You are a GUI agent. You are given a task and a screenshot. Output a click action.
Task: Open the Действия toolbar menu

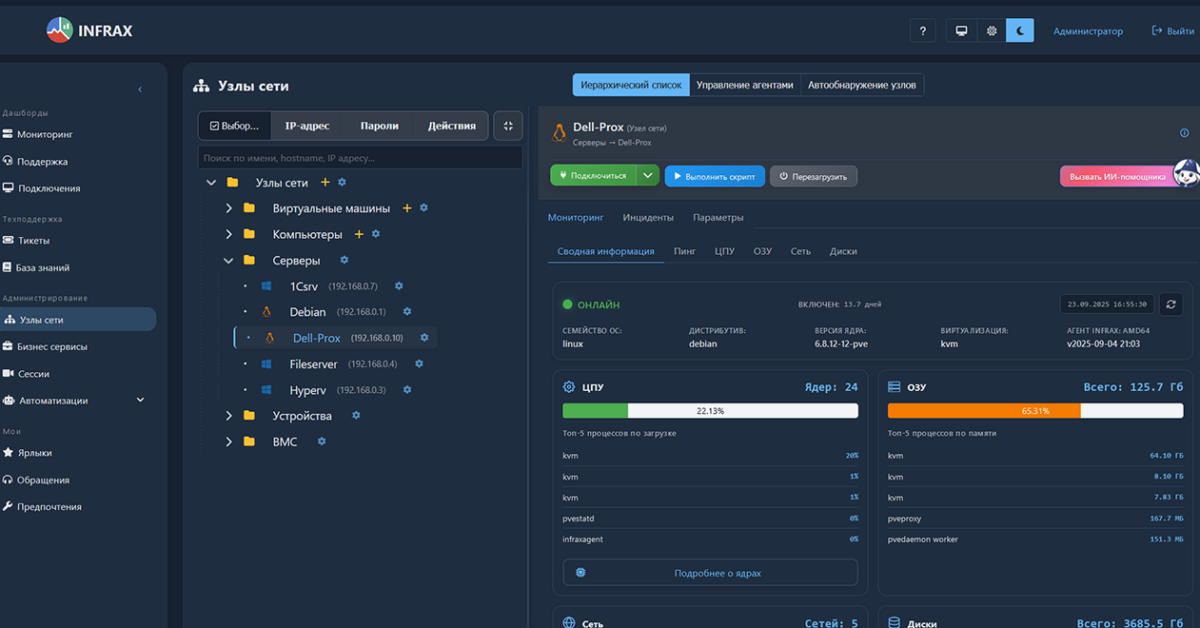(x=452, y=126)
